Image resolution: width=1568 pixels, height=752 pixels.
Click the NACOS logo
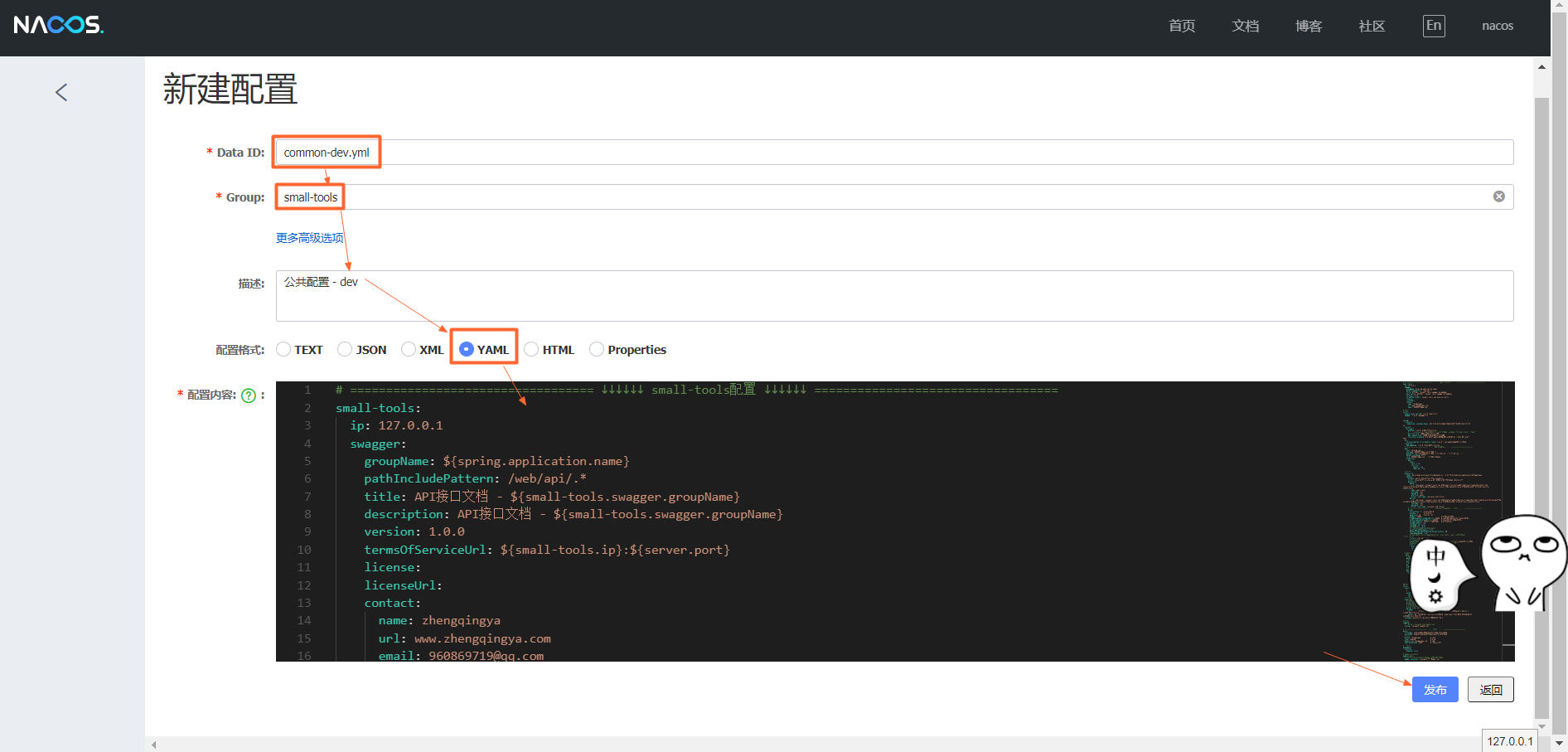click(x=58, y=25)
